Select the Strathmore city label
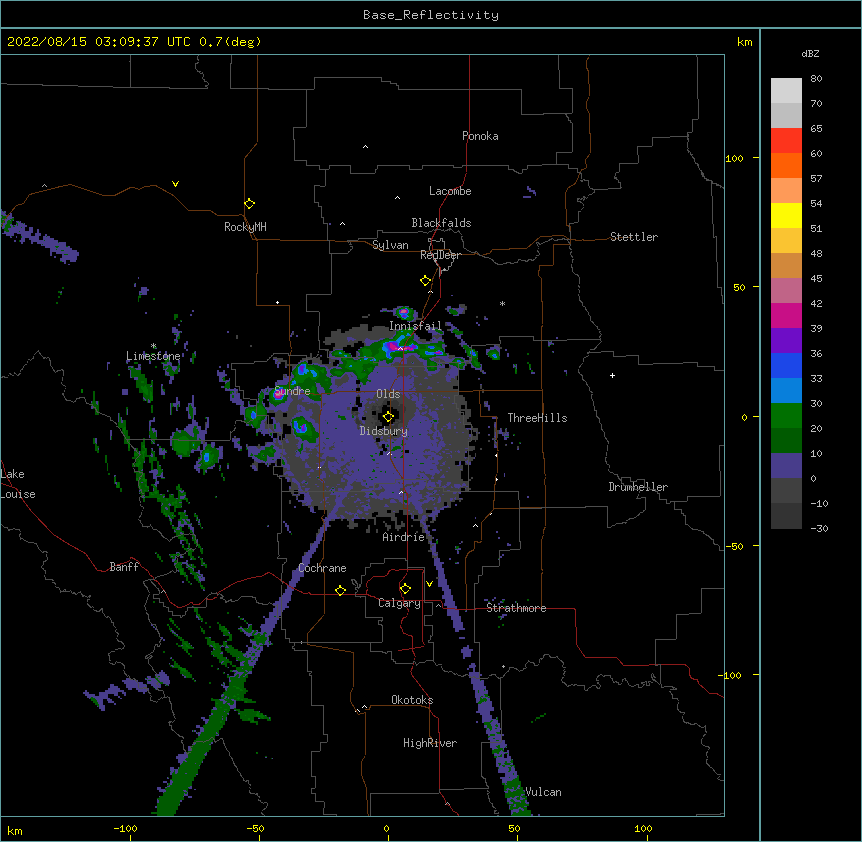 coord(516,608)
